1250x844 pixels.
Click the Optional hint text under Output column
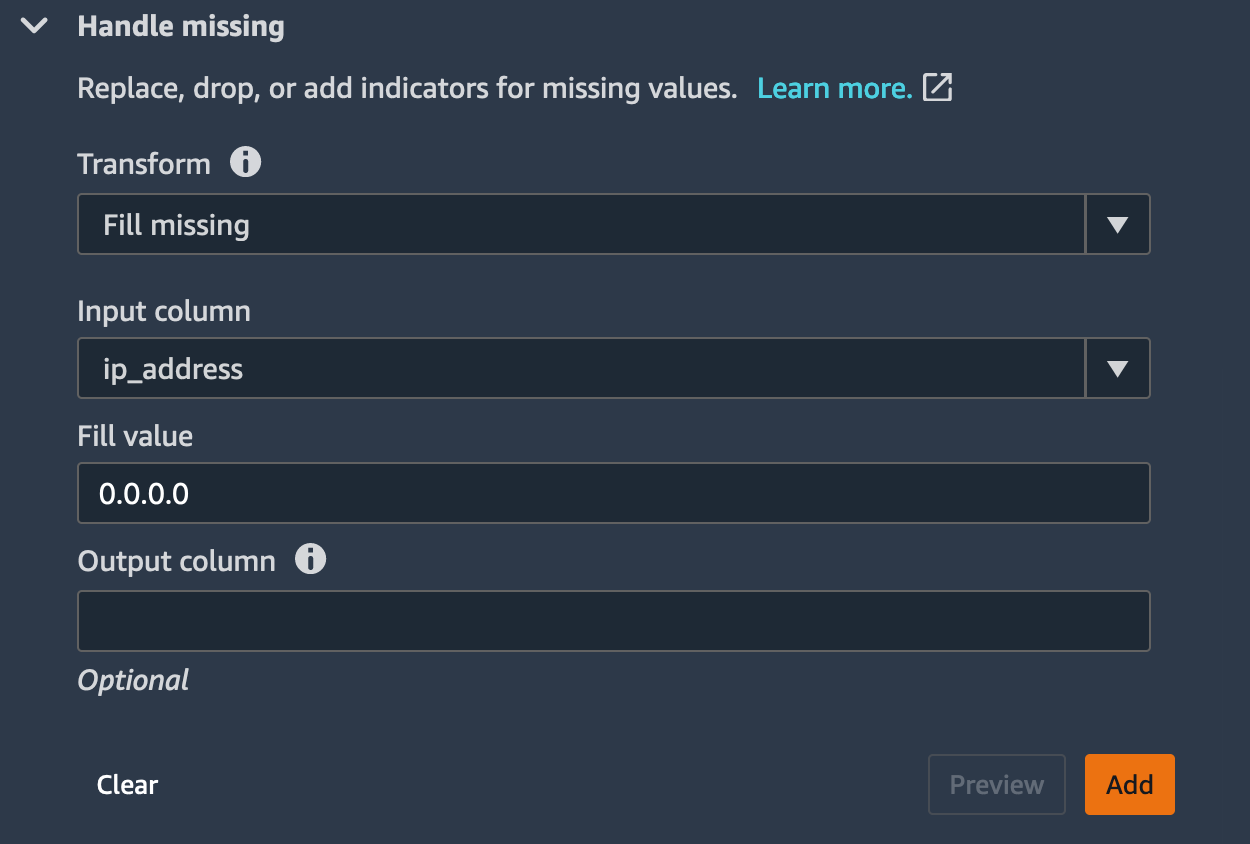(x=133, y=680)
